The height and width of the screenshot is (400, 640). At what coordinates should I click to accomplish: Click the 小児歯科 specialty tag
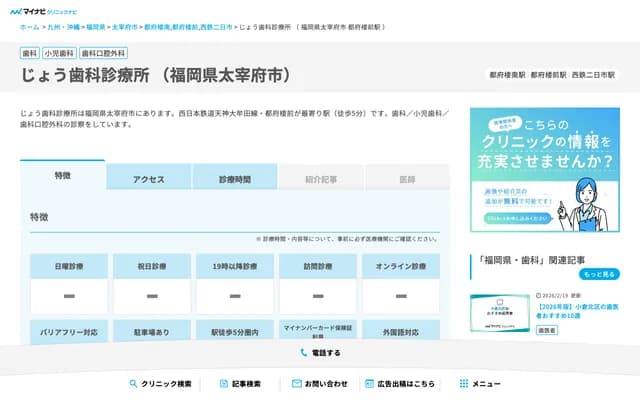60,54
